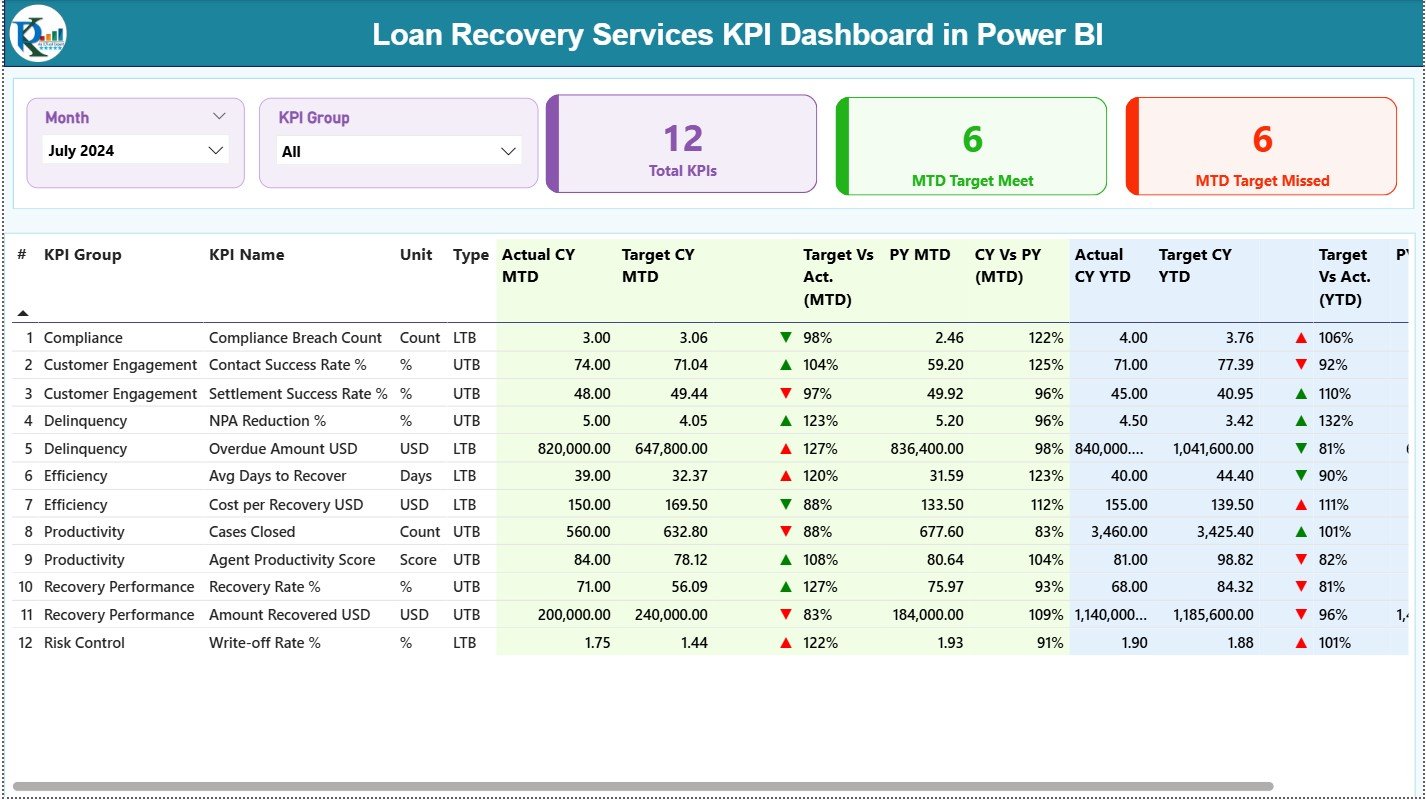1426x800 pixels.
Task: Click the Total KPIs card
Action: [681, 145]
